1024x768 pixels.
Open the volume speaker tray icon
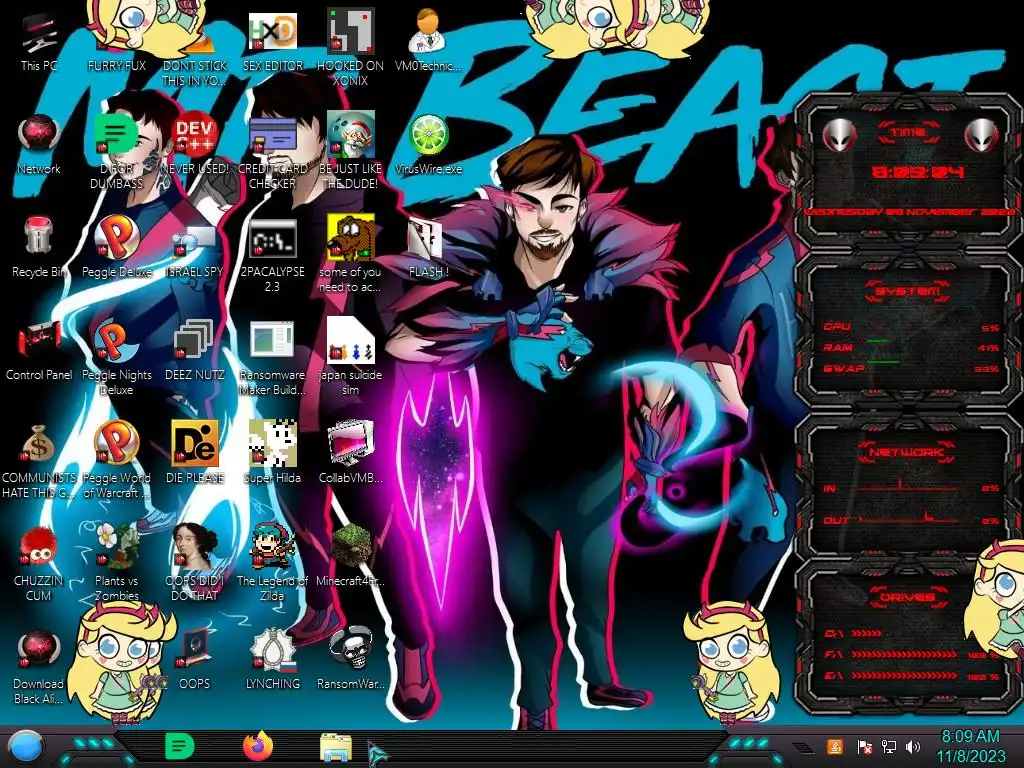coord(913,746)
